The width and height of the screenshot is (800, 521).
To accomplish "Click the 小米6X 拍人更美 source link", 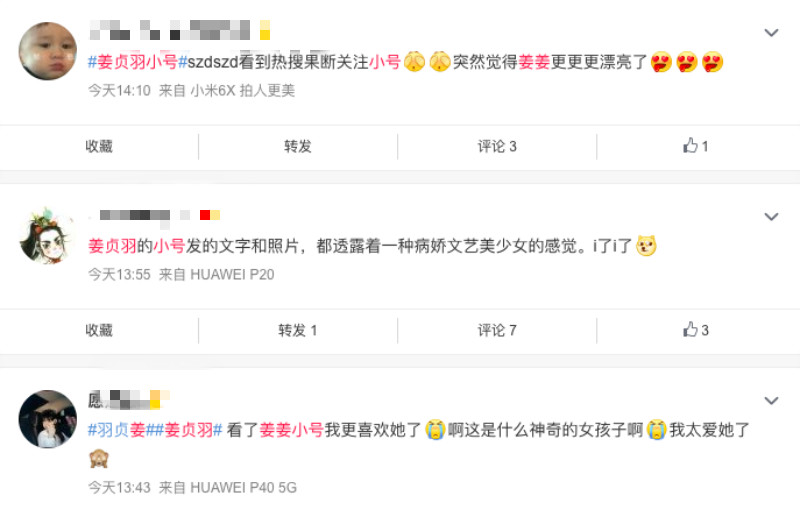I will (243, 91).
